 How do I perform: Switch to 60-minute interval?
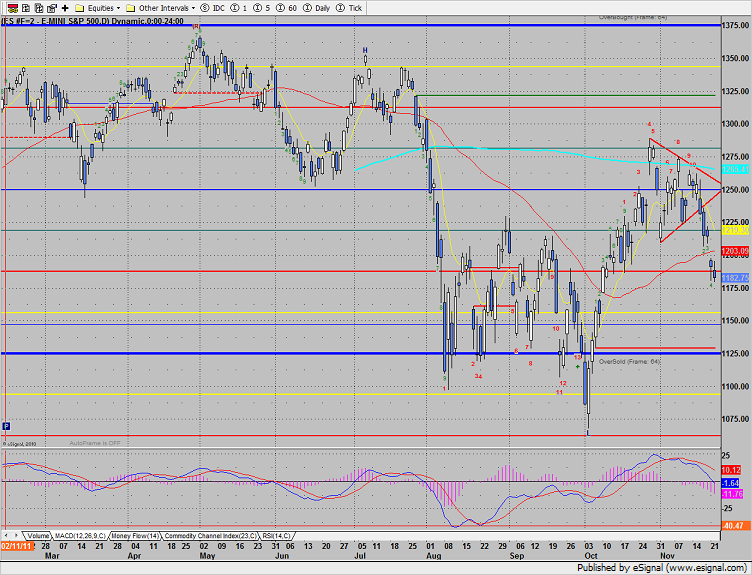tap(286, 8)
